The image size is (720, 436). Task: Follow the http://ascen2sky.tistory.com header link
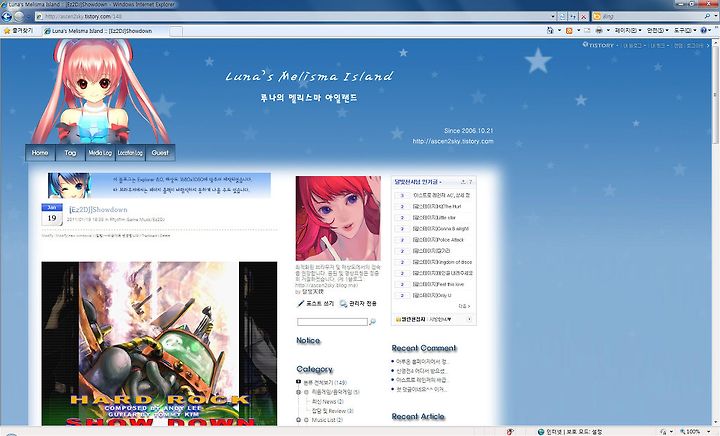point(453,141)
